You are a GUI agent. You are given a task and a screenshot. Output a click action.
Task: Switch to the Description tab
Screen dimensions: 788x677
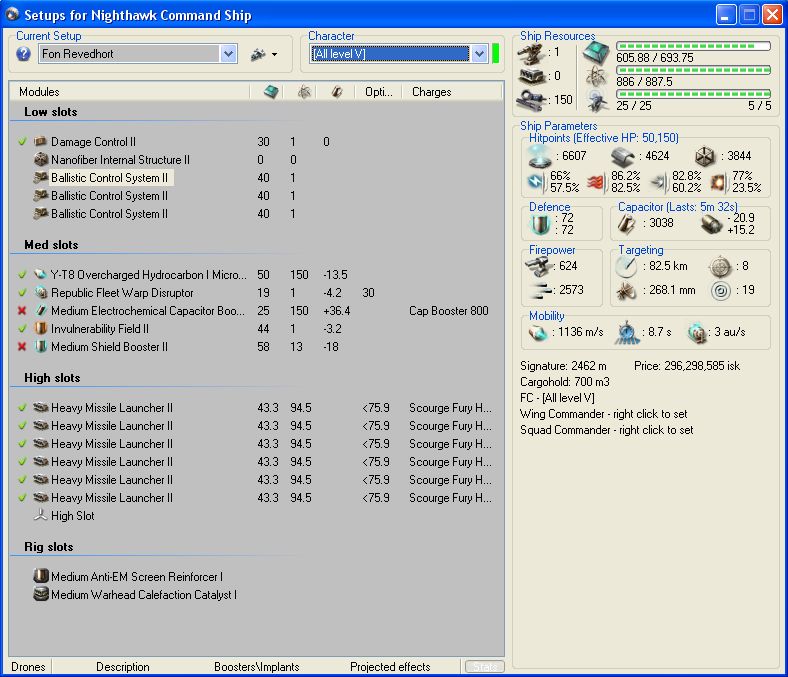(x=123, y=666)
